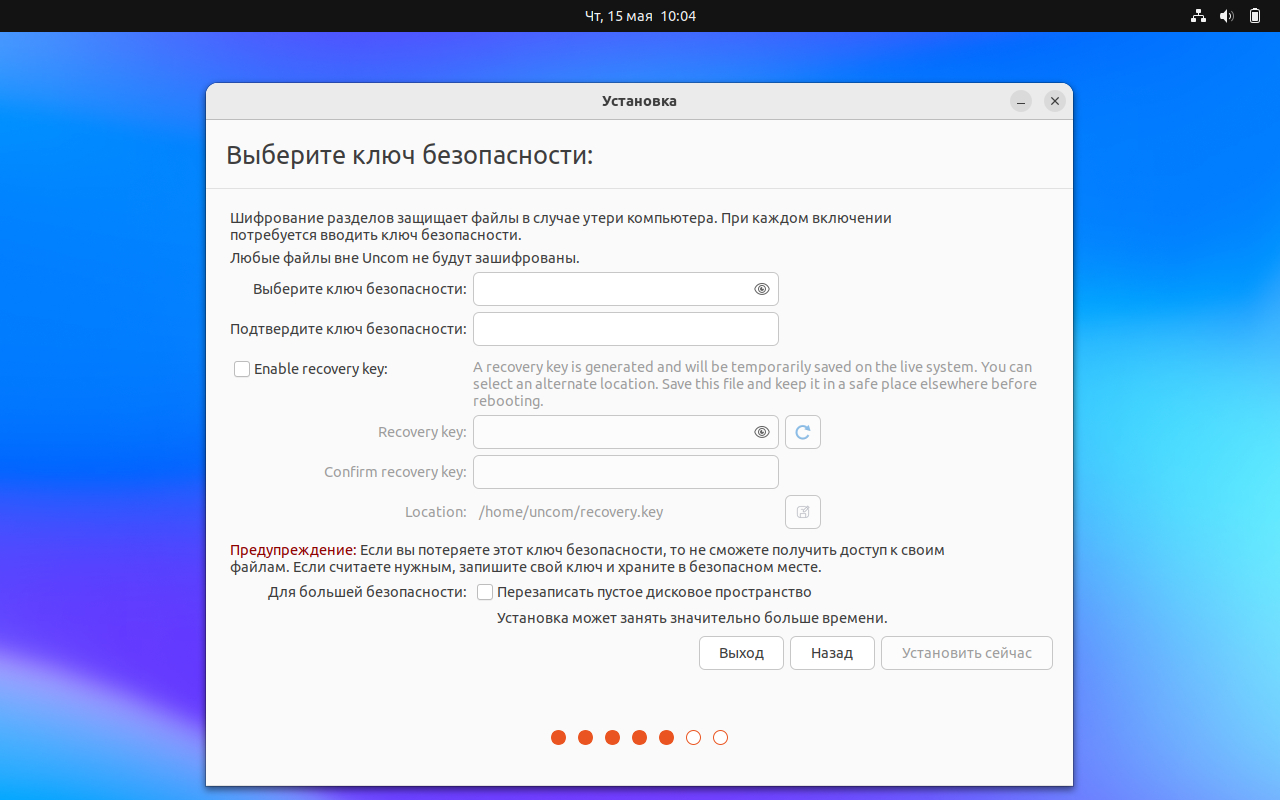Open the volume speaker icon in top bar
The image size is (1280, 800).
coord(1227,16)
